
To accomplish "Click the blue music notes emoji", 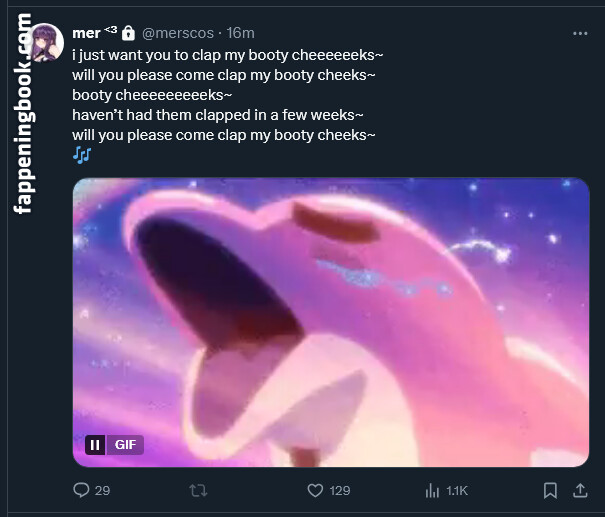I will (x=82, y=154).
